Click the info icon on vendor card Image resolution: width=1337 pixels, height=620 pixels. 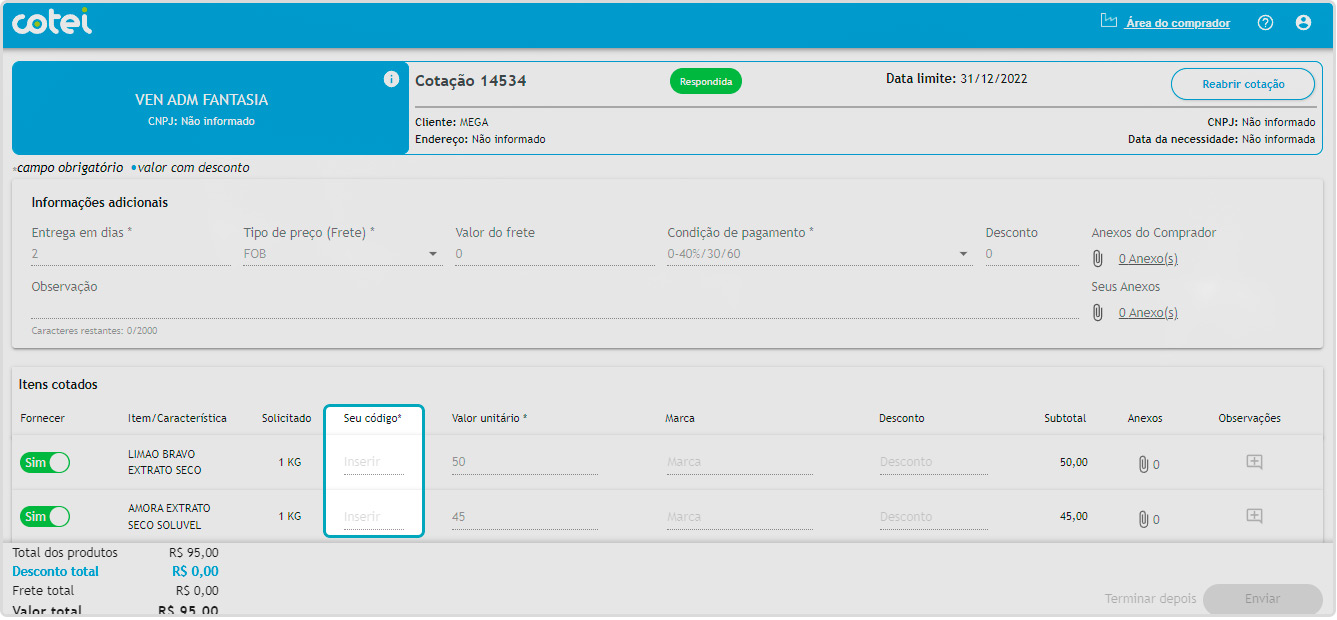[x=391, y=80]
